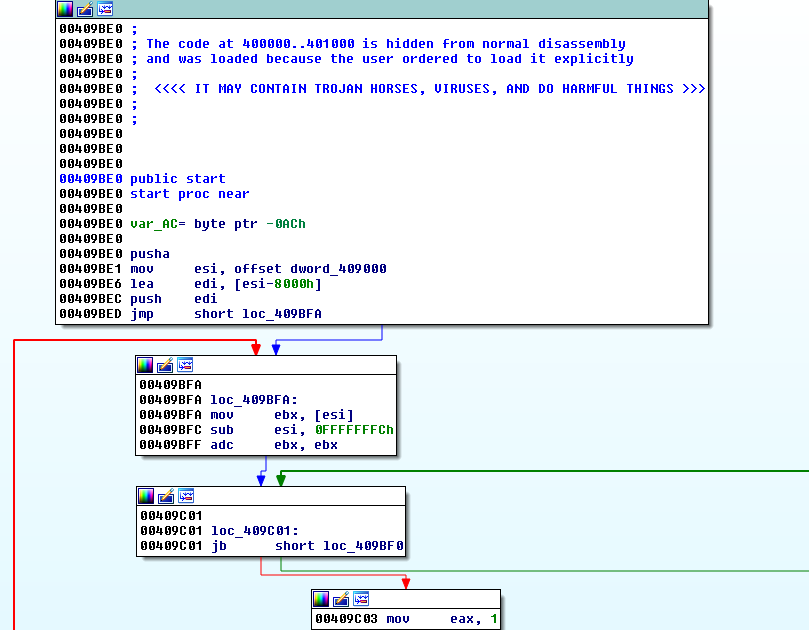This screenshot has width=809, height=630.
Task: Select loc_409BF0 in the jb instruction
Action: tap(363, 546)
